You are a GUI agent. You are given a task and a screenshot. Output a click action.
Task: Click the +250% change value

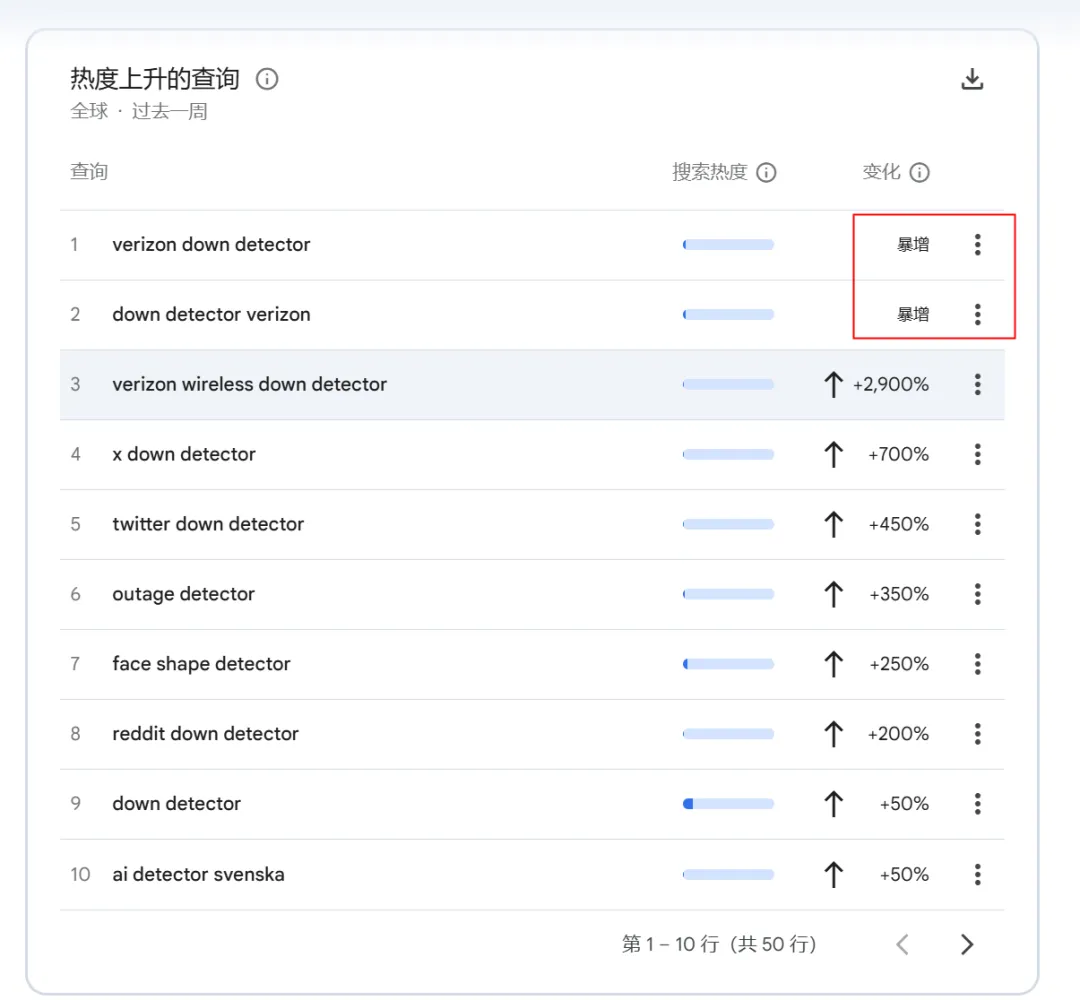(x=899, y=664)
